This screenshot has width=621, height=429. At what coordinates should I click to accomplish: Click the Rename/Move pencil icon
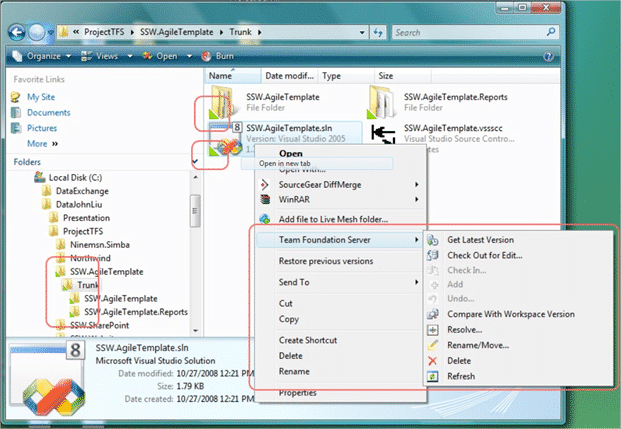[x=432, y=345]
